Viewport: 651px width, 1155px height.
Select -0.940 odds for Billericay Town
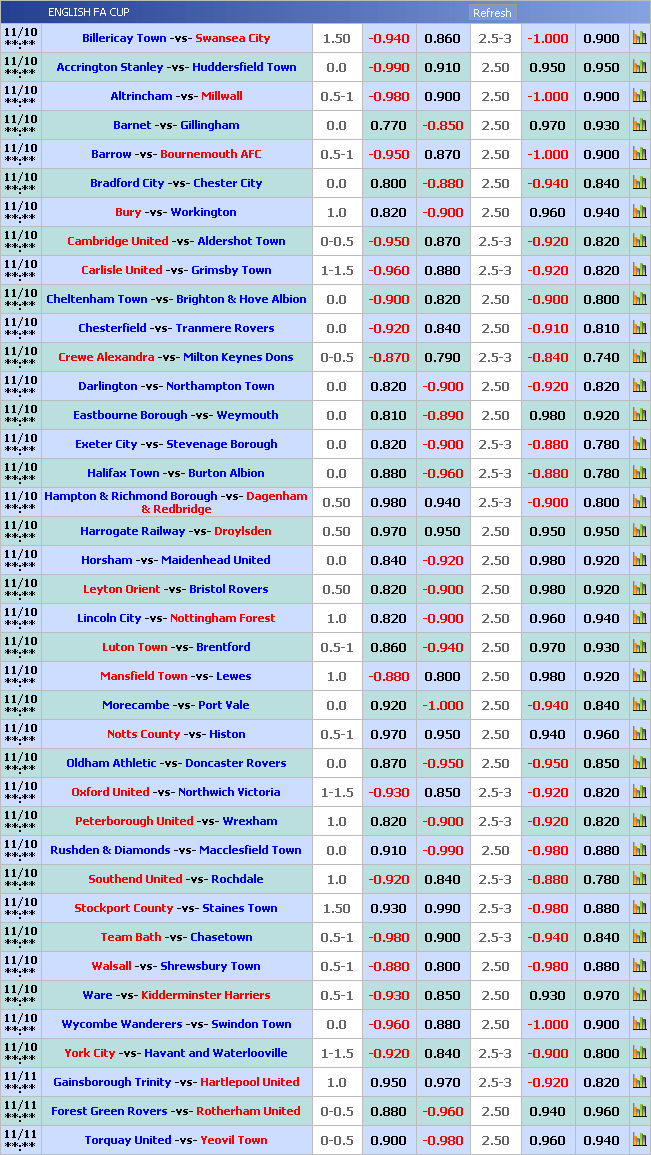tap(389, 38)
